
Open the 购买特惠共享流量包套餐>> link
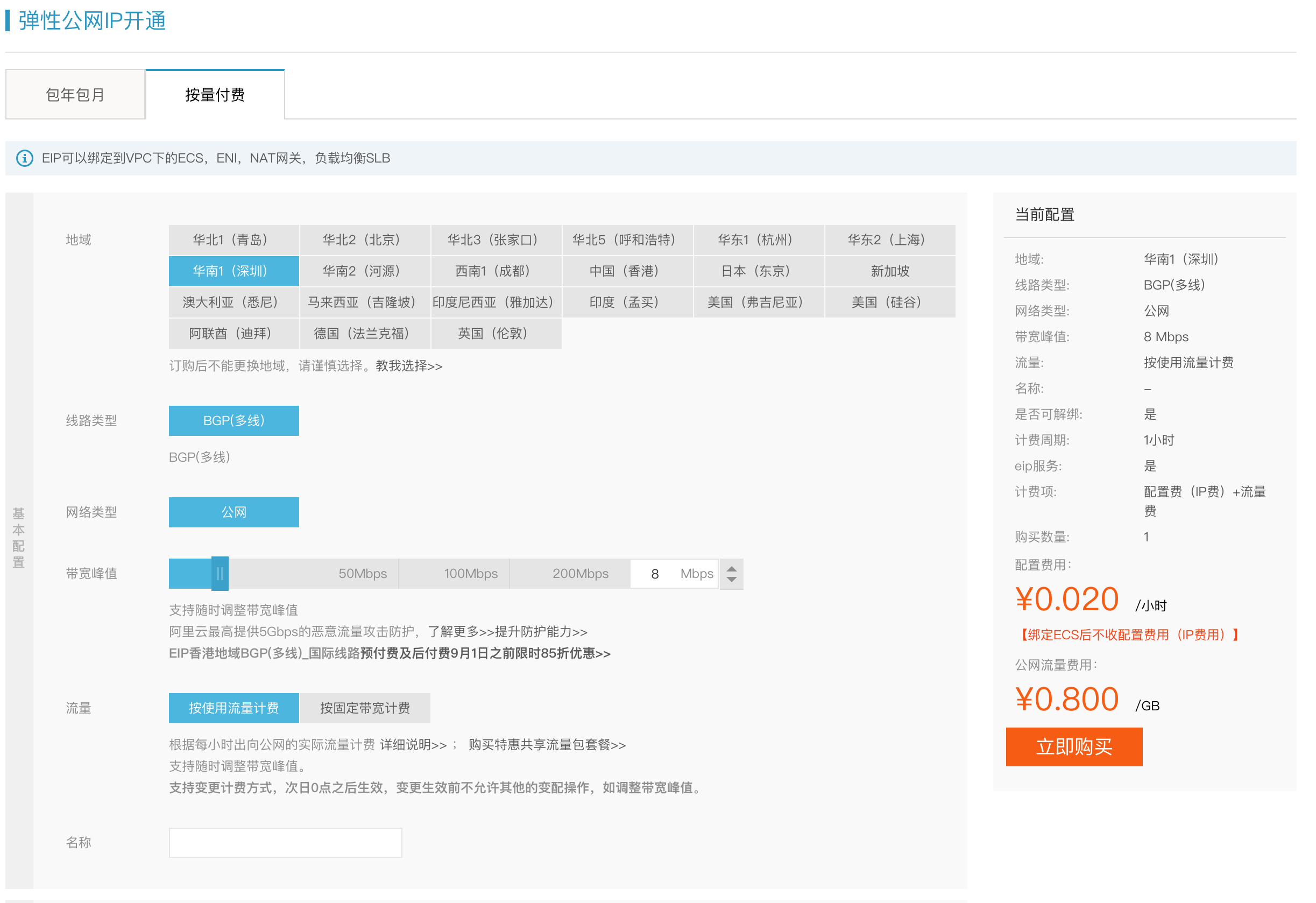click(547, 745)
